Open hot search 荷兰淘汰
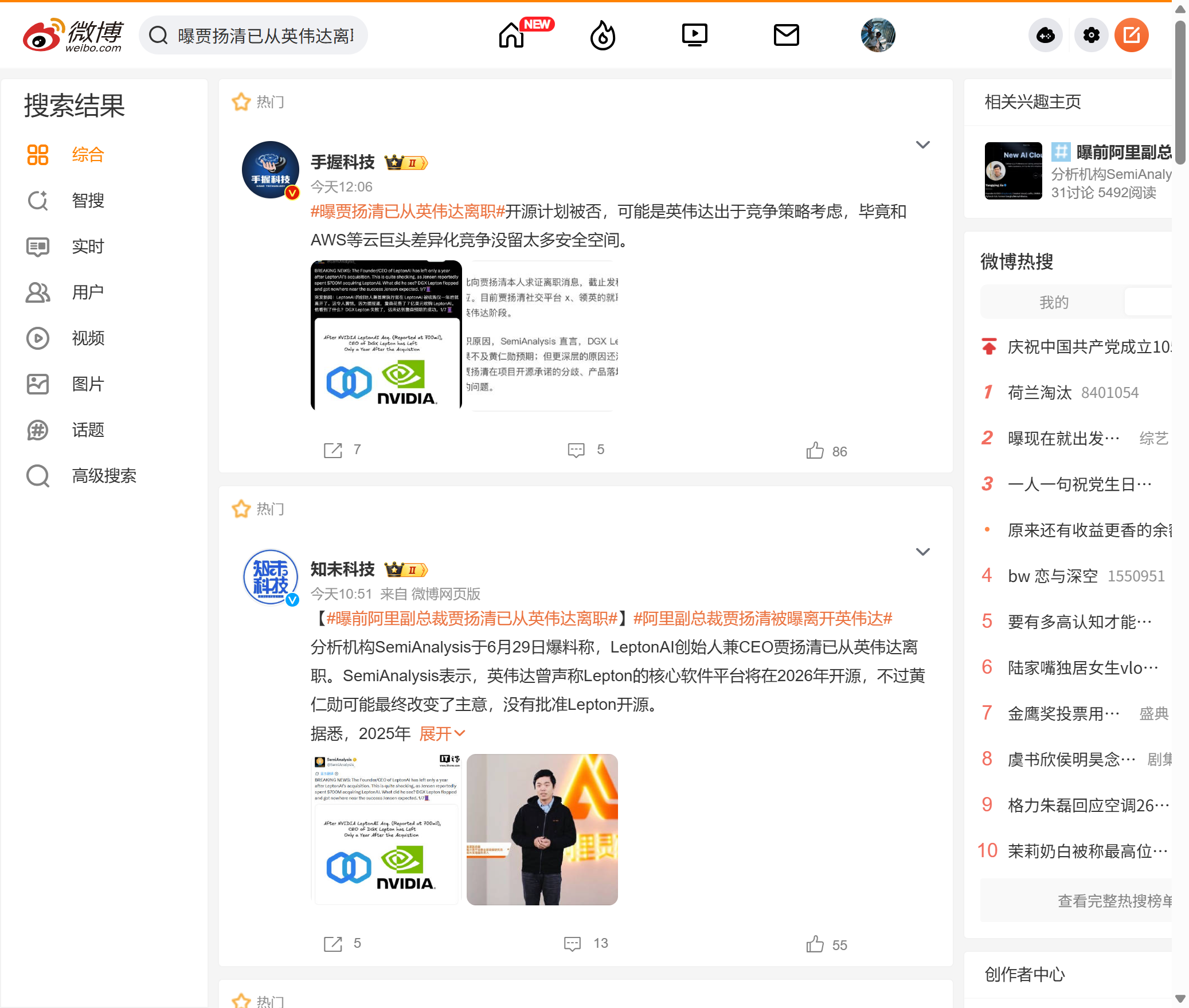This screenshot has width=1189, height=1008. point(1039,393)
